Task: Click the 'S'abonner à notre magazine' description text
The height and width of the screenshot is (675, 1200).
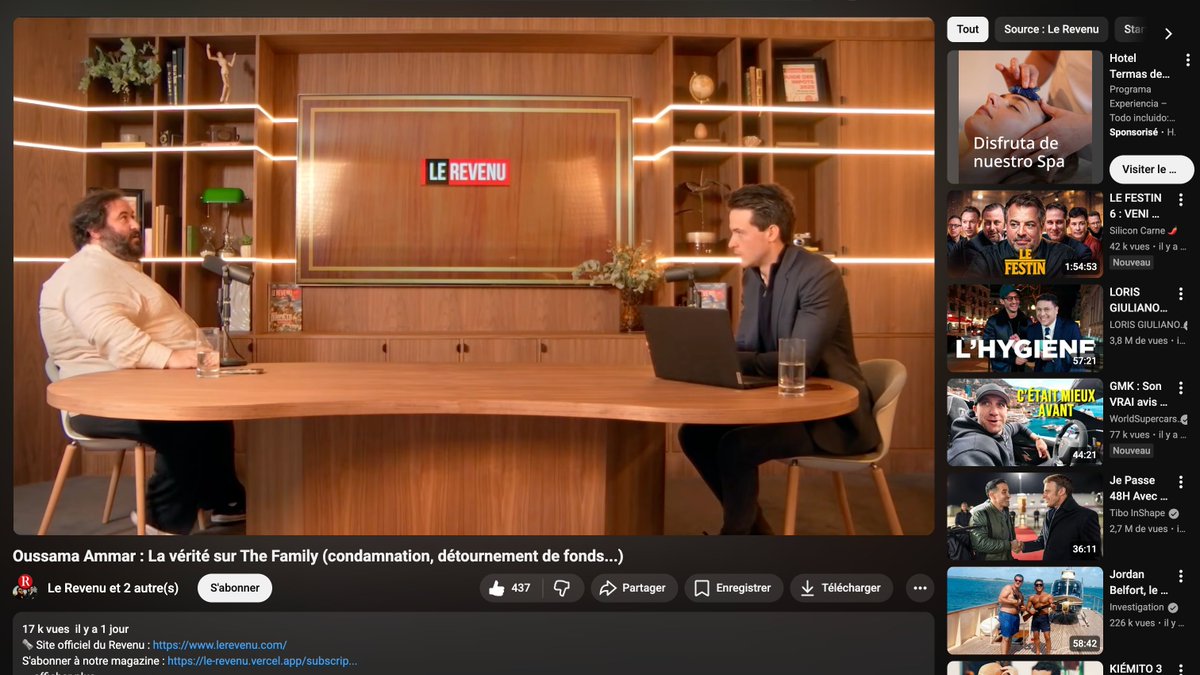Action: tap(93, 661)
